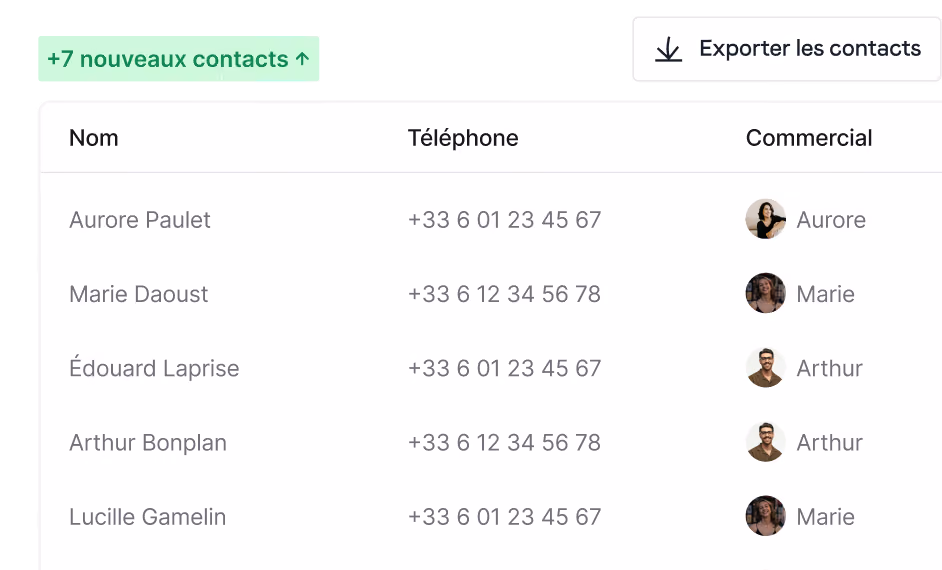Sort by the Téléphone column header
The width and height of the screenshot is (942, 570).
point(463,138)
